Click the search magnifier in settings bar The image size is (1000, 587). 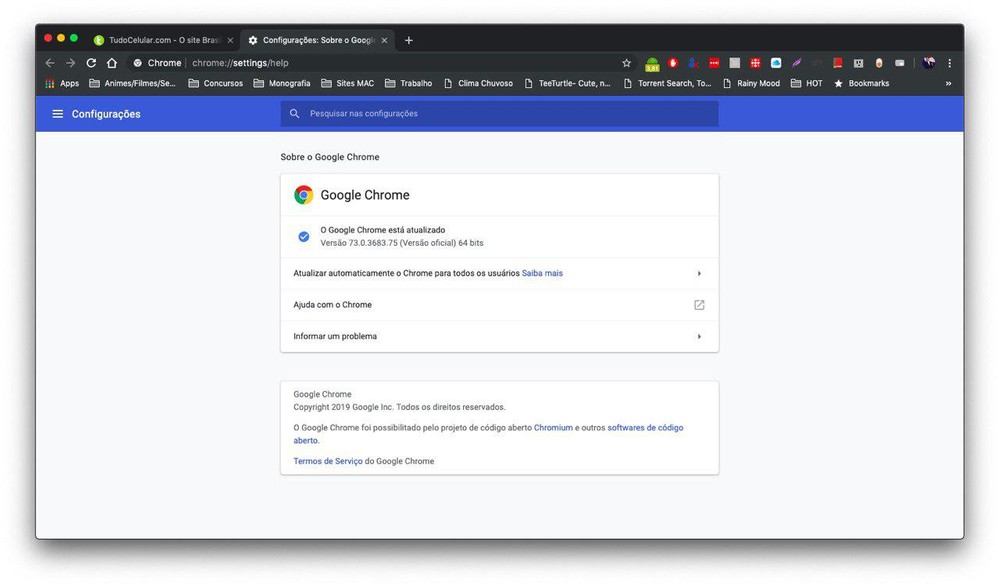pos(294,113)
